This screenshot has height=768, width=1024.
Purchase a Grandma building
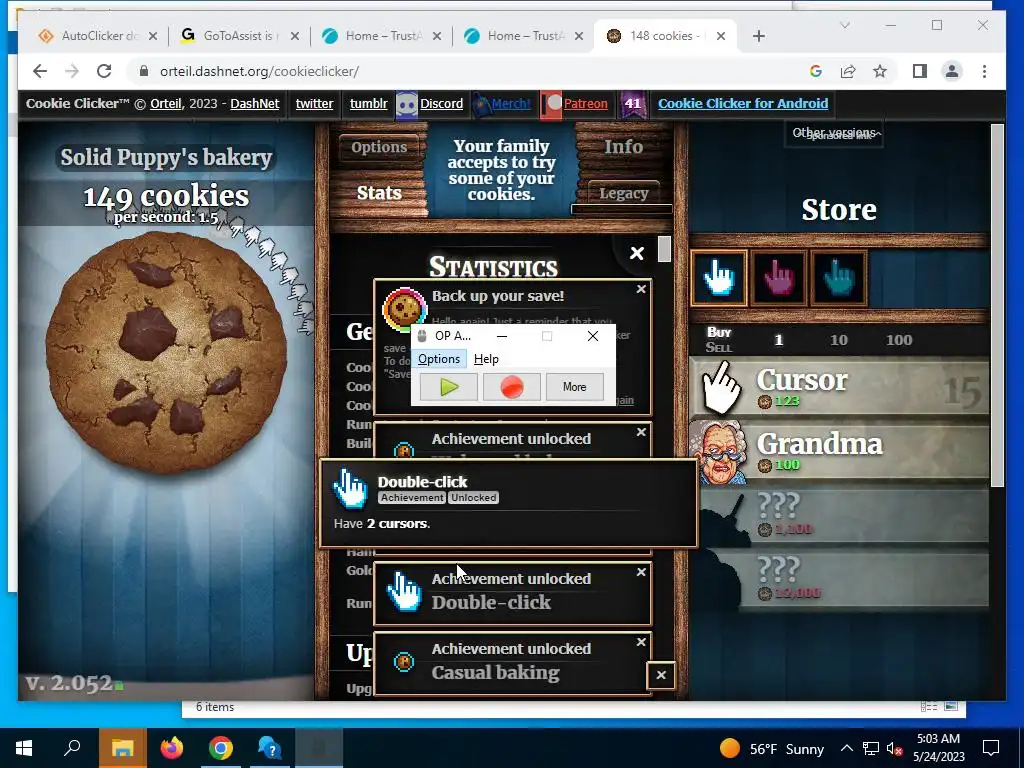[x=840, y=453]
